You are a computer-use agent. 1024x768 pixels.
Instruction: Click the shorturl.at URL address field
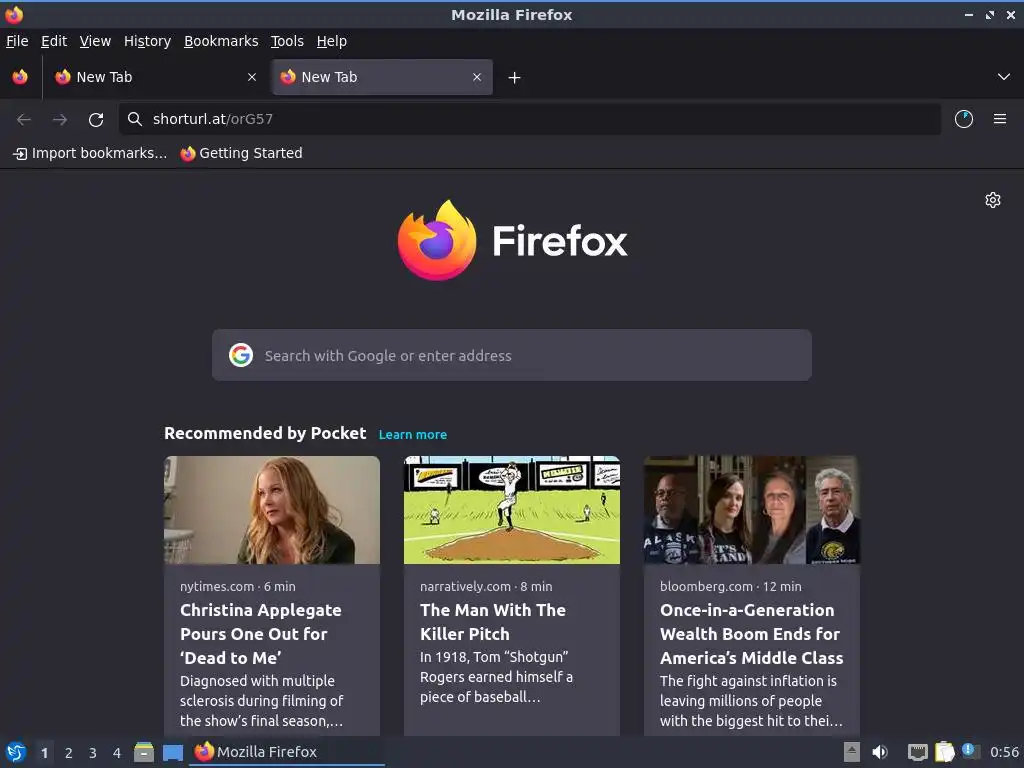click(530, 119)
